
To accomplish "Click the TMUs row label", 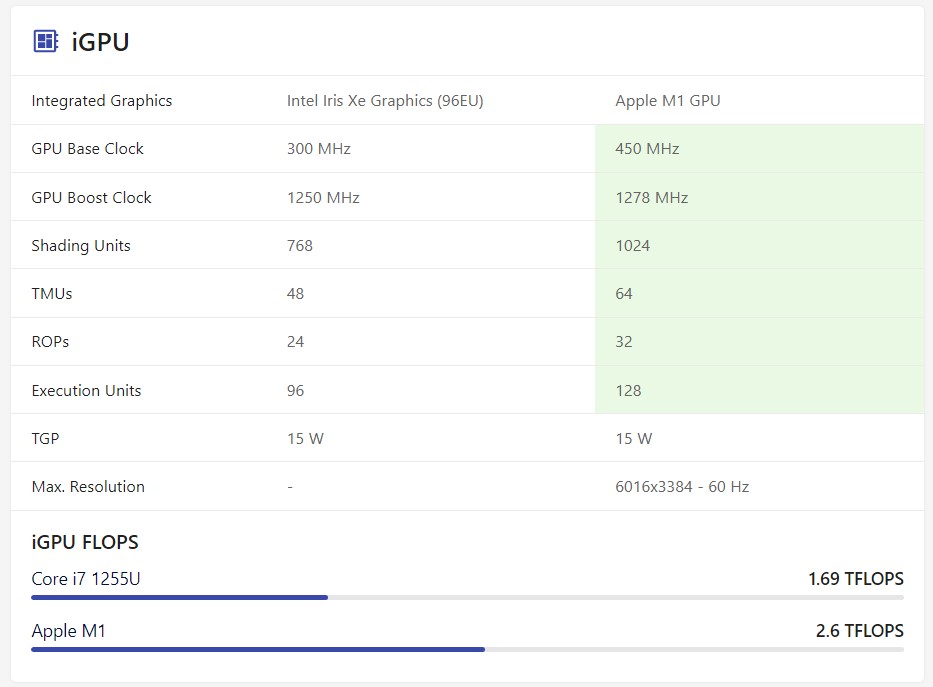I will pos(52,294).
